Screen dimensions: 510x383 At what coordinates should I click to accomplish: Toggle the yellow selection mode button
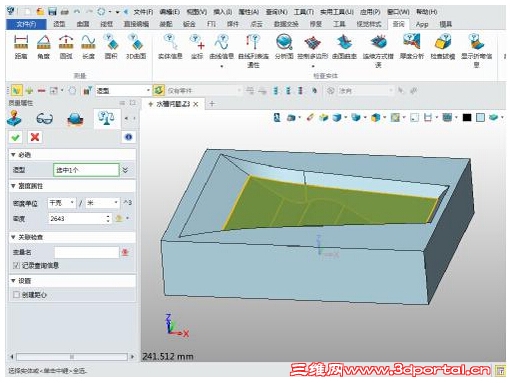17,90
